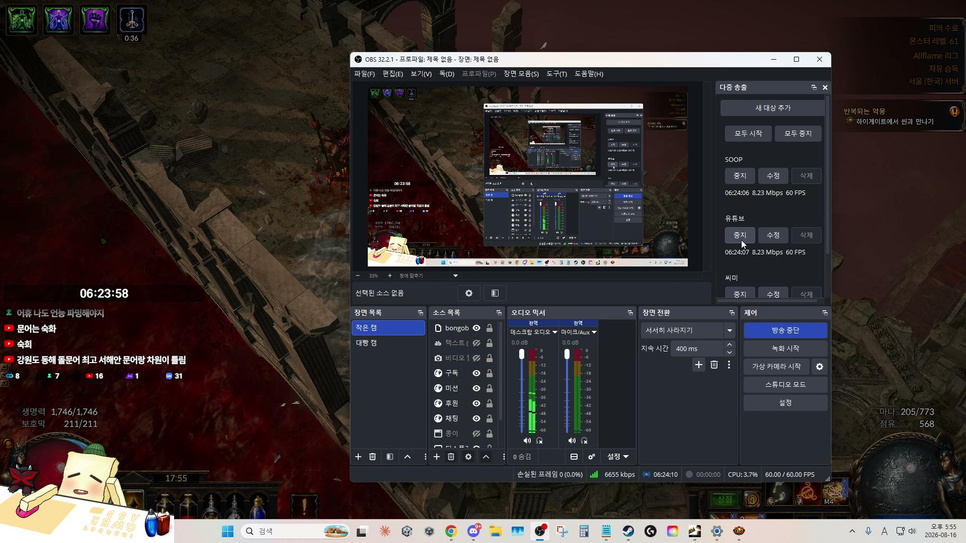Open source properties gear in the sources toolbar

(468, 457)
